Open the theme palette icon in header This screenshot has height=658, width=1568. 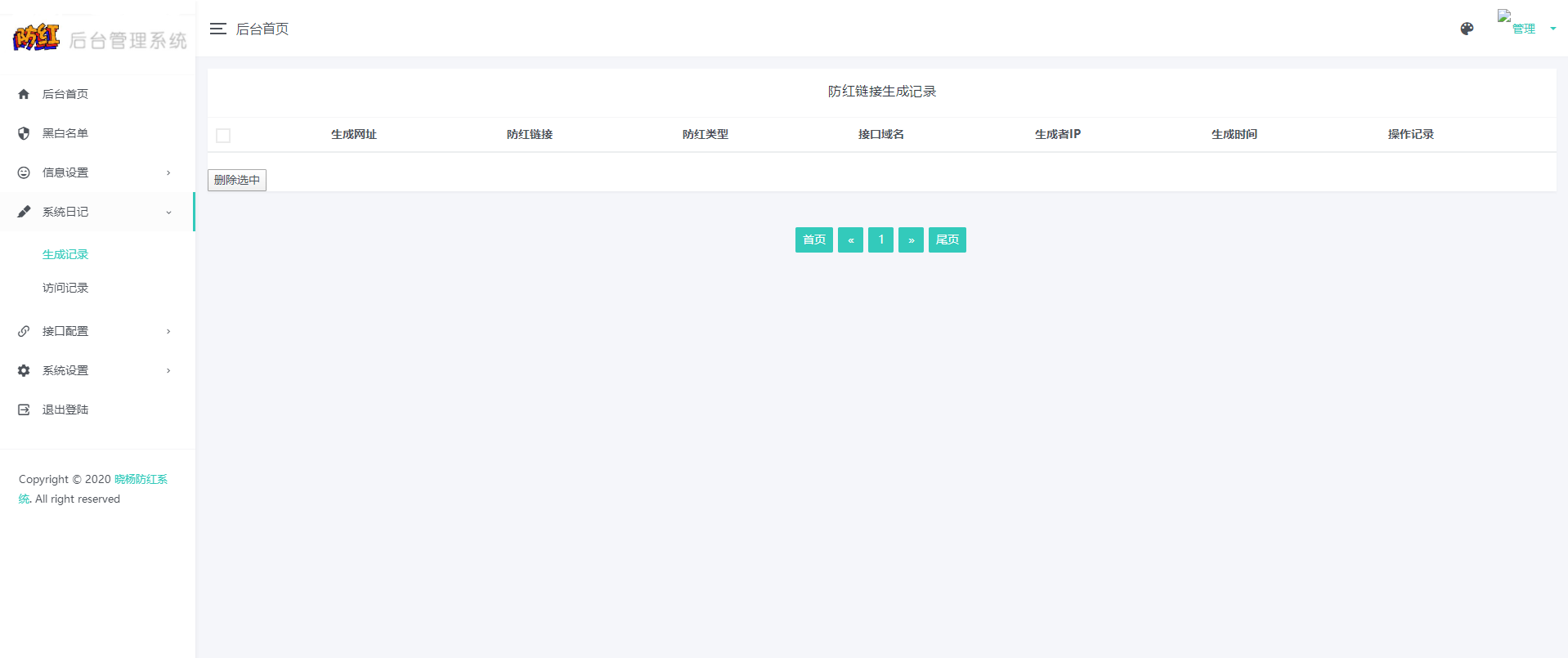click(x=1467, y=29)
